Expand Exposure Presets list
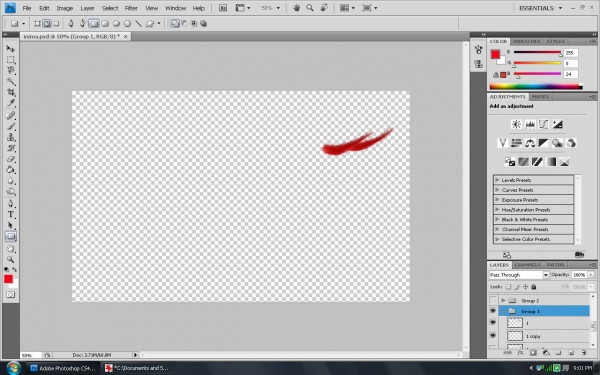This screenshot has height=375, width=600. coord(497,200)
